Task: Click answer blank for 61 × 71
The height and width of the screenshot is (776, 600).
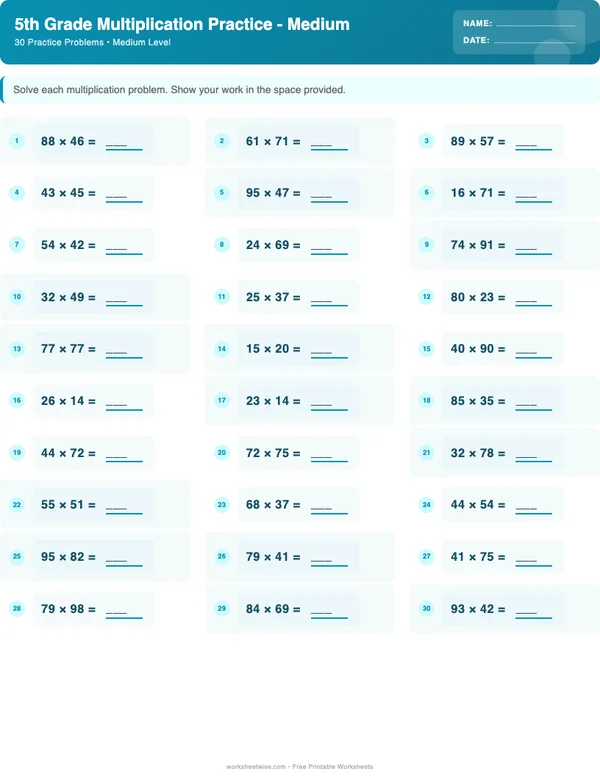Action: (x=329, y=145)
